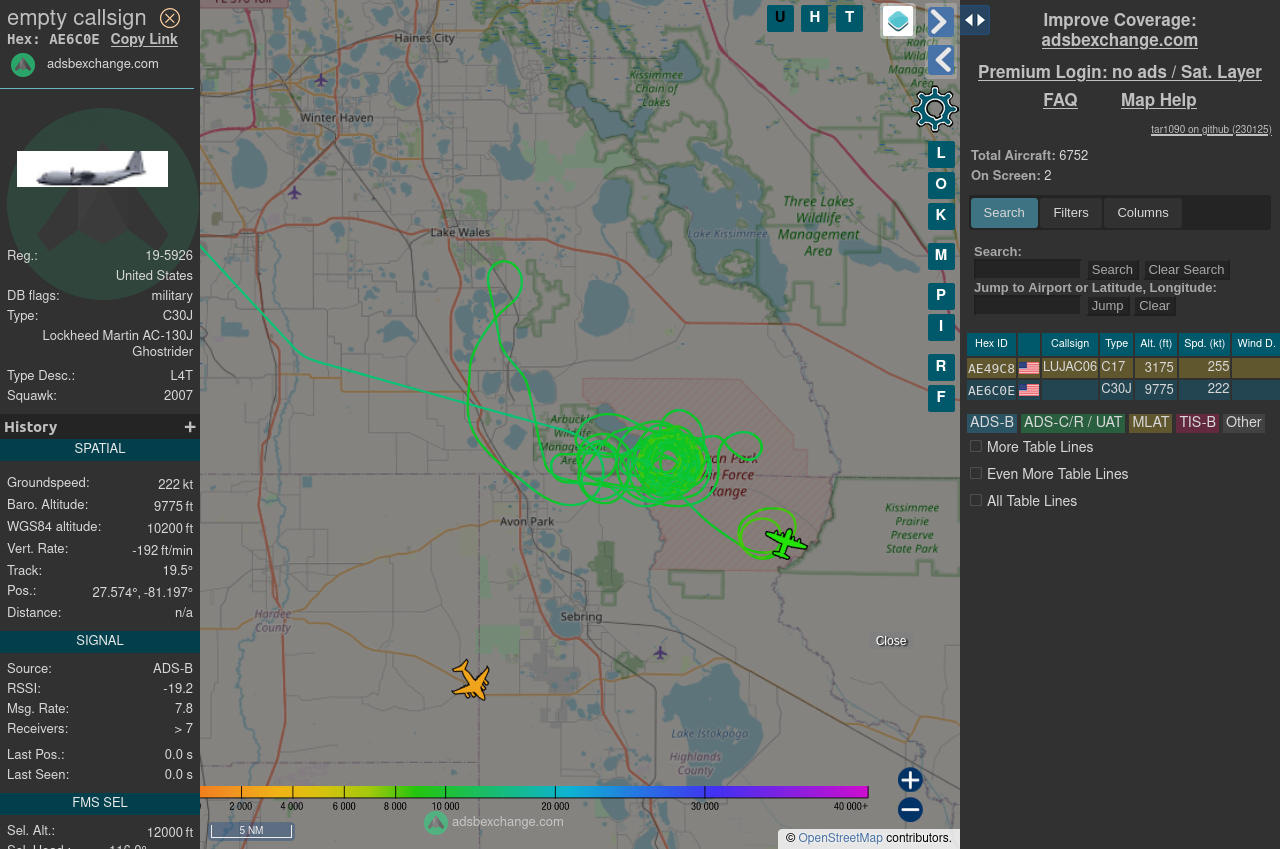
Task: Click the Close label on the map
Action: [891, 641]
